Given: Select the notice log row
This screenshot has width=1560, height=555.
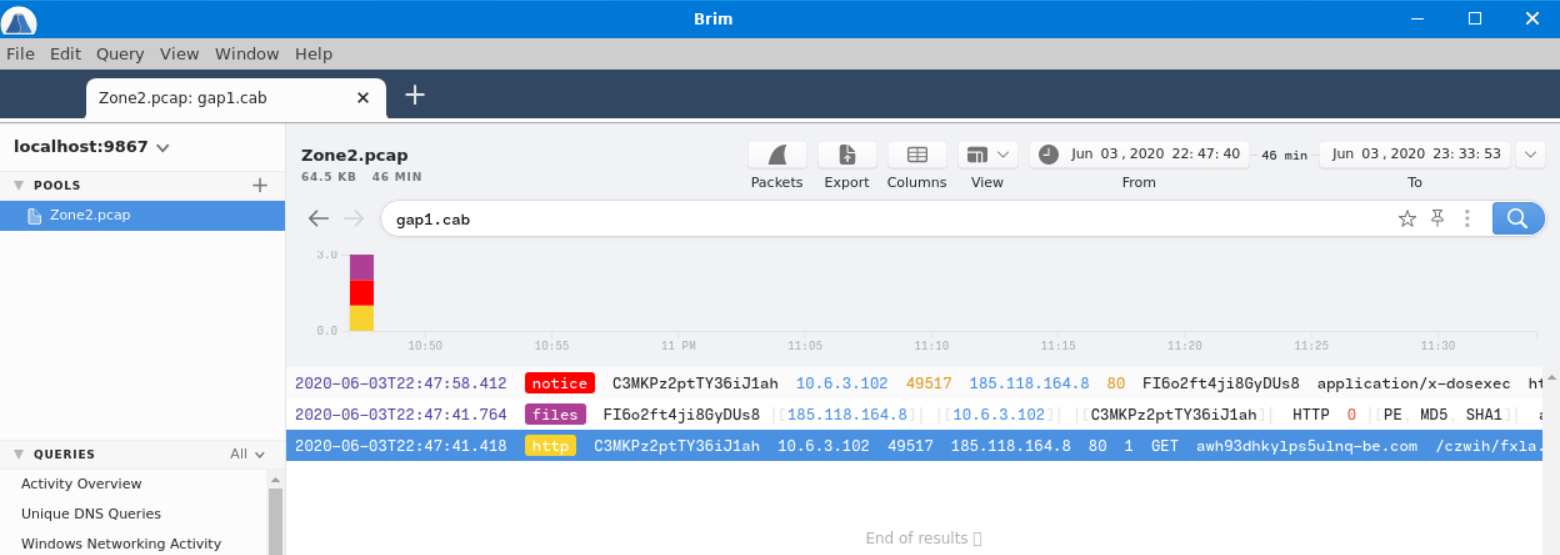Looking at the screenshot, I should pyautogui.click(x=914, y=383).
